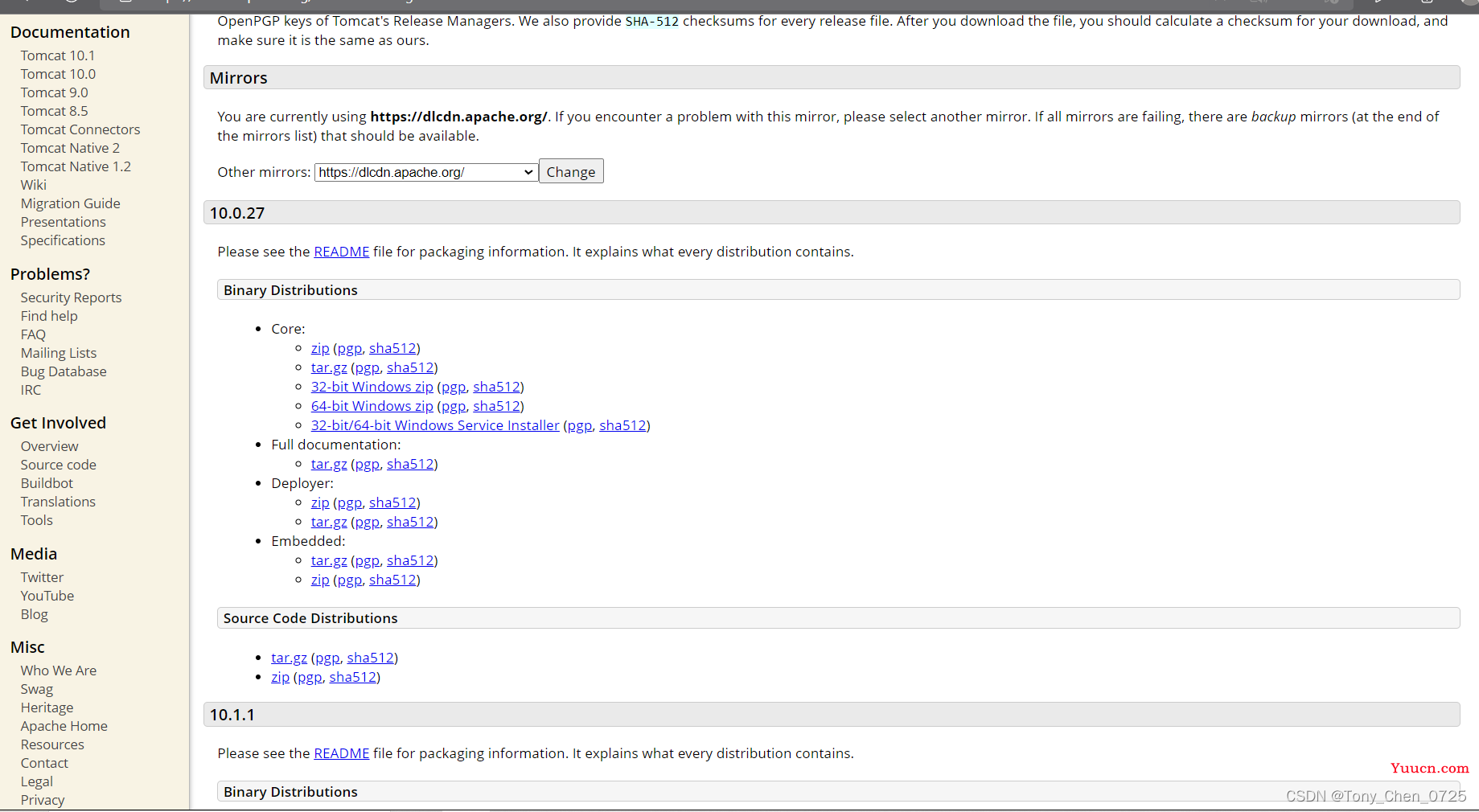
Task: Visit the Presentations page
Action: tap(64, 222)
